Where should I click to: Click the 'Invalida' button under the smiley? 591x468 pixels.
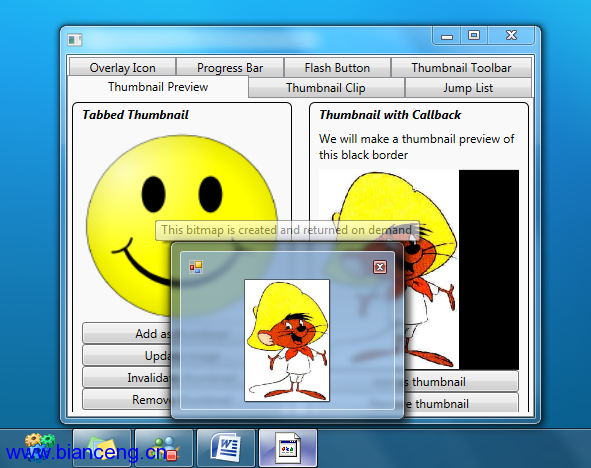(x=127, y=377)
